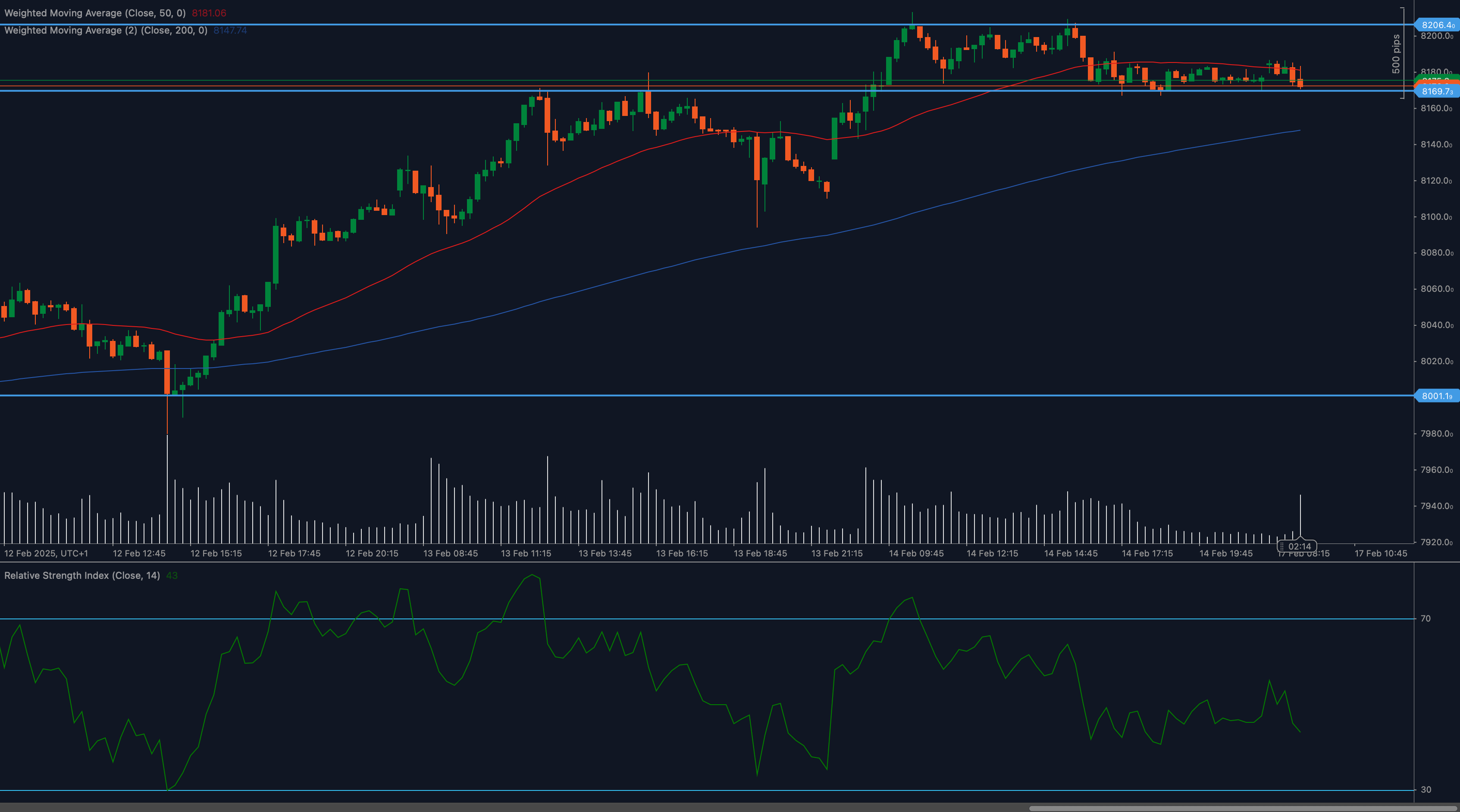The image size is (1460, 812).
Task: Select the 8001.19 blue price line tag
Action: [x=1437, y=396]
